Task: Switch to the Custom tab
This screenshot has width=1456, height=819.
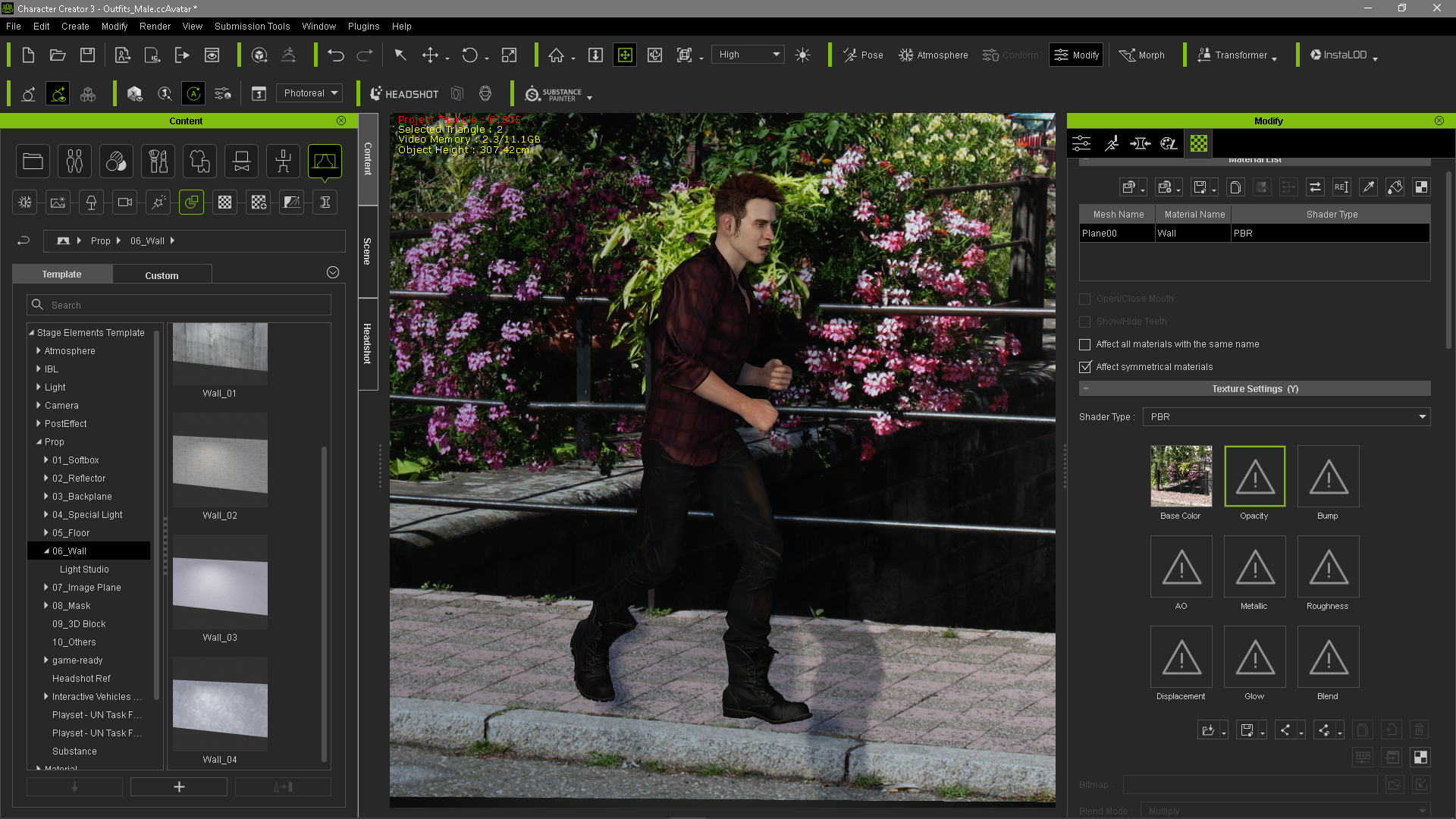Action: click(x=162, y=275)
